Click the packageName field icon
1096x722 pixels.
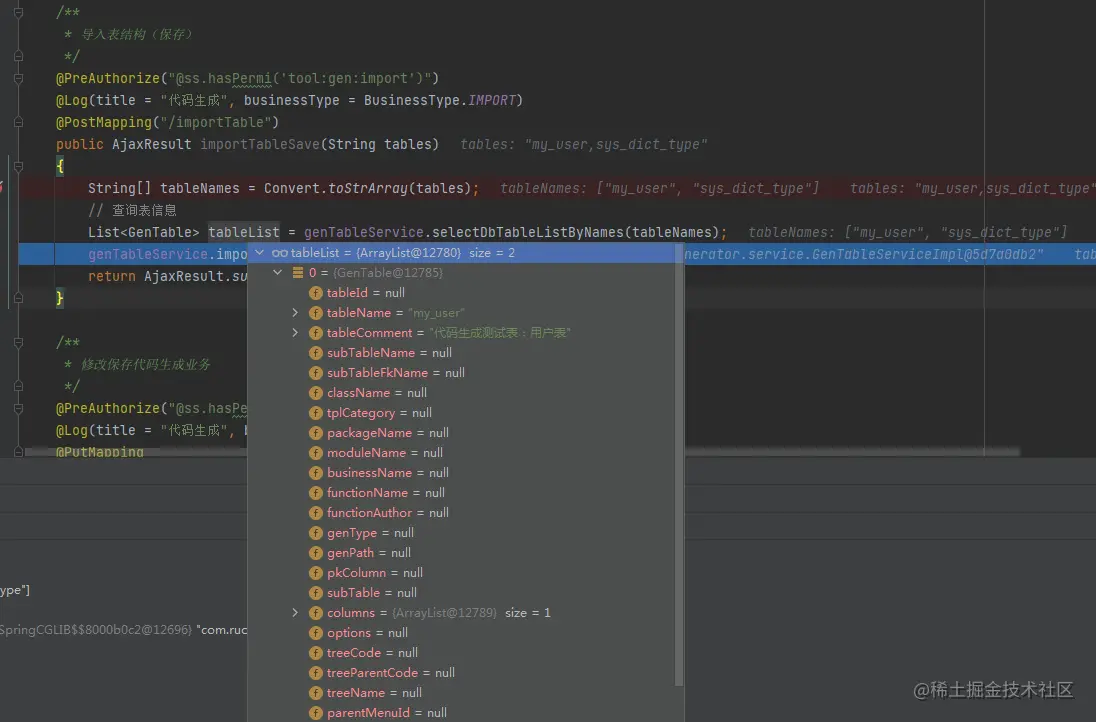click(x=316, y=433)
